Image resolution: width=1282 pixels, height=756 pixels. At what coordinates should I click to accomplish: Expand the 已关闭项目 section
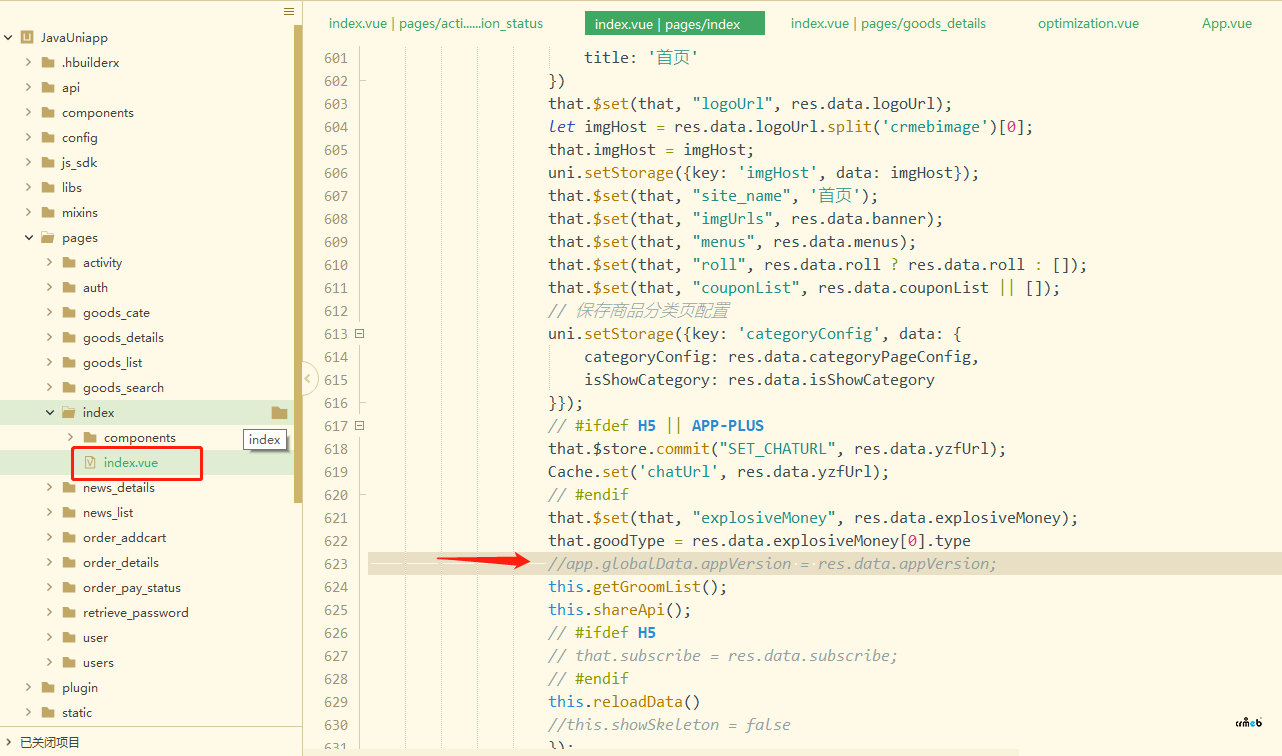[x=8, y=743]
